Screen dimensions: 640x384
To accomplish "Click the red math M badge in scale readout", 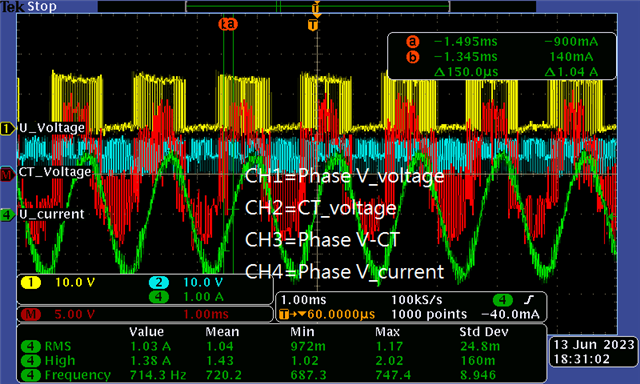I will [x=31, y=314].
